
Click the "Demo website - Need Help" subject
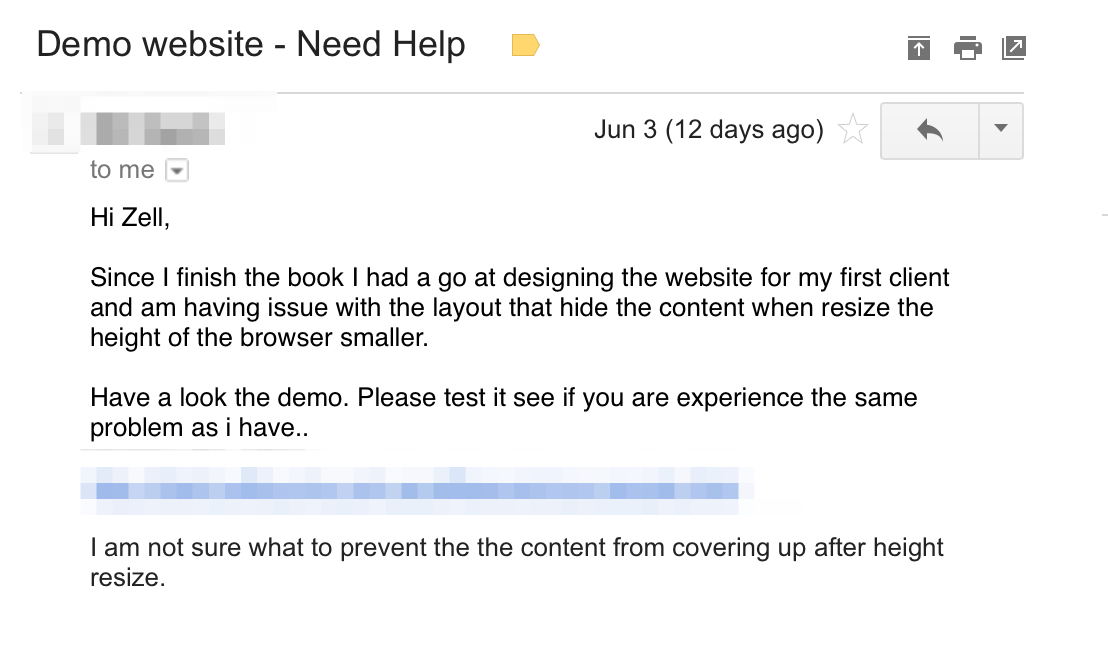(x=251, y=45)
